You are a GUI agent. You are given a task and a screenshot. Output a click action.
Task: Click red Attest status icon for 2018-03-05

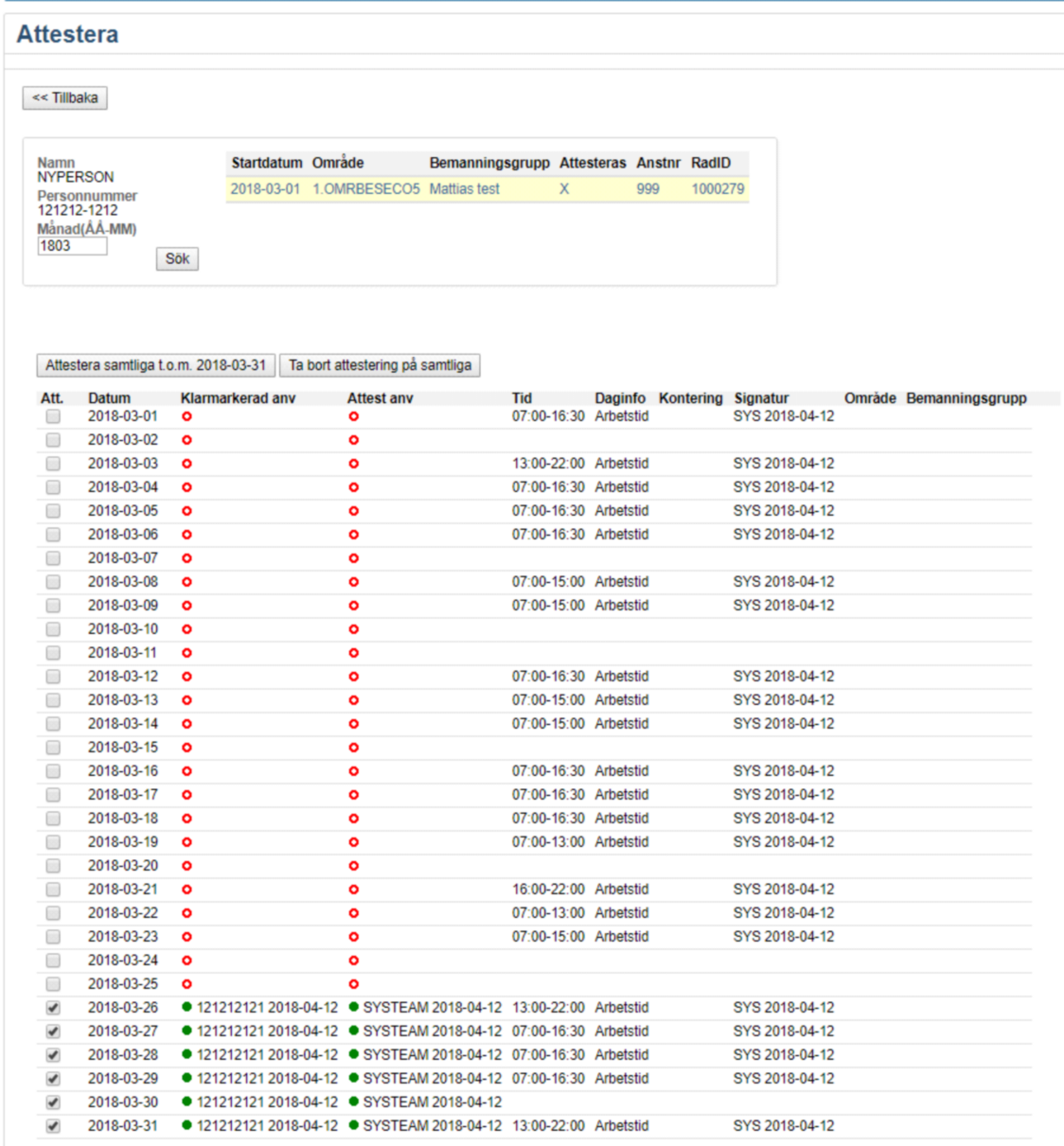pyautogui.click(x=354, y=511)
